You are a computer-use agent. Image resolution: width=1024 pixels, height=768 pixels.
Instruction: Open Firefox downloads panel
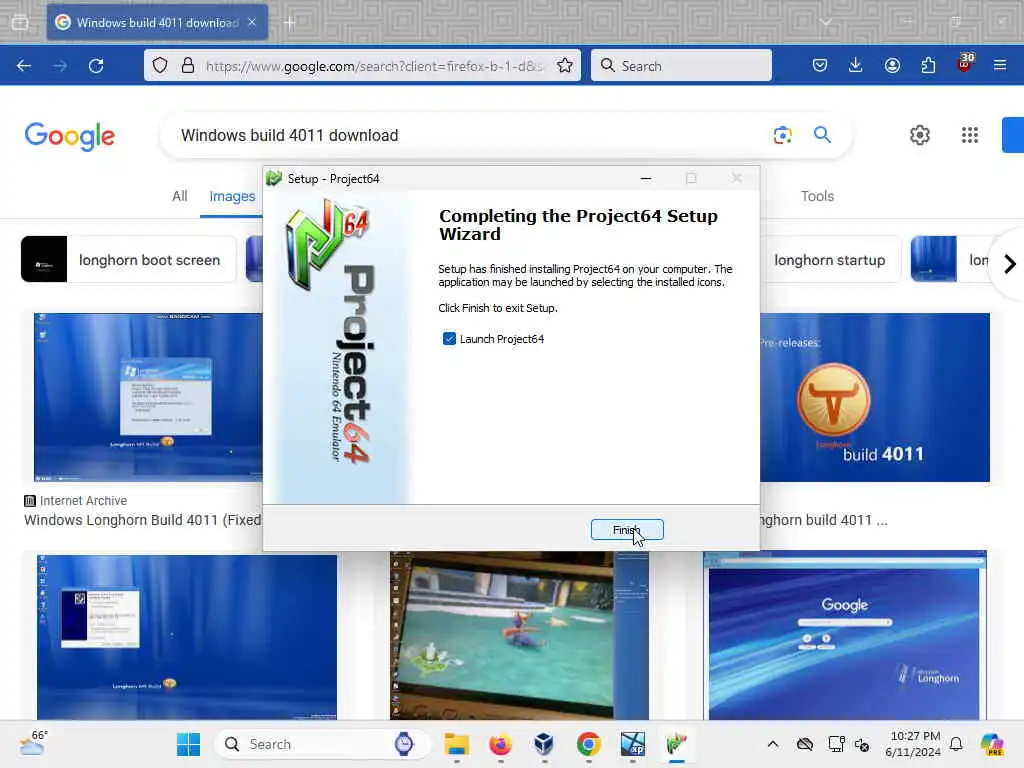[856, 65]
